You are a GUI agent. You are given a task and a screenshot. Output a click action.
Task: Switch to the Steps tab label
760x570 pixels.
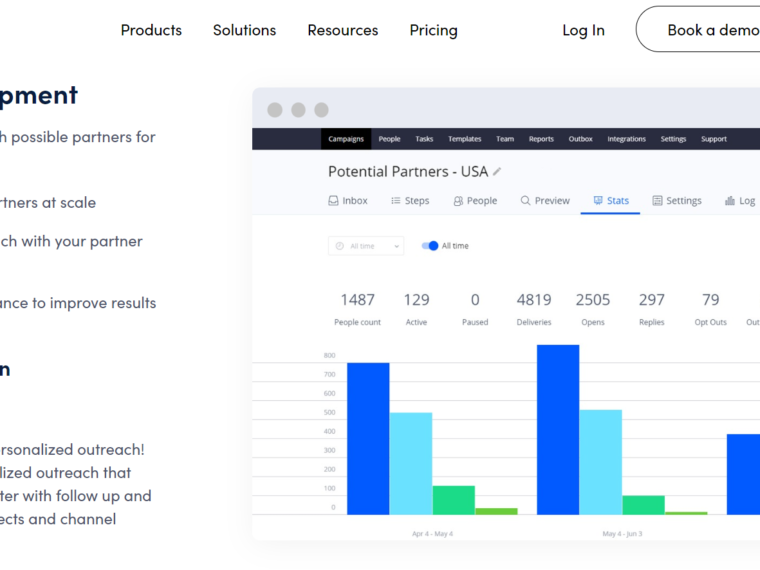[417, 201]
